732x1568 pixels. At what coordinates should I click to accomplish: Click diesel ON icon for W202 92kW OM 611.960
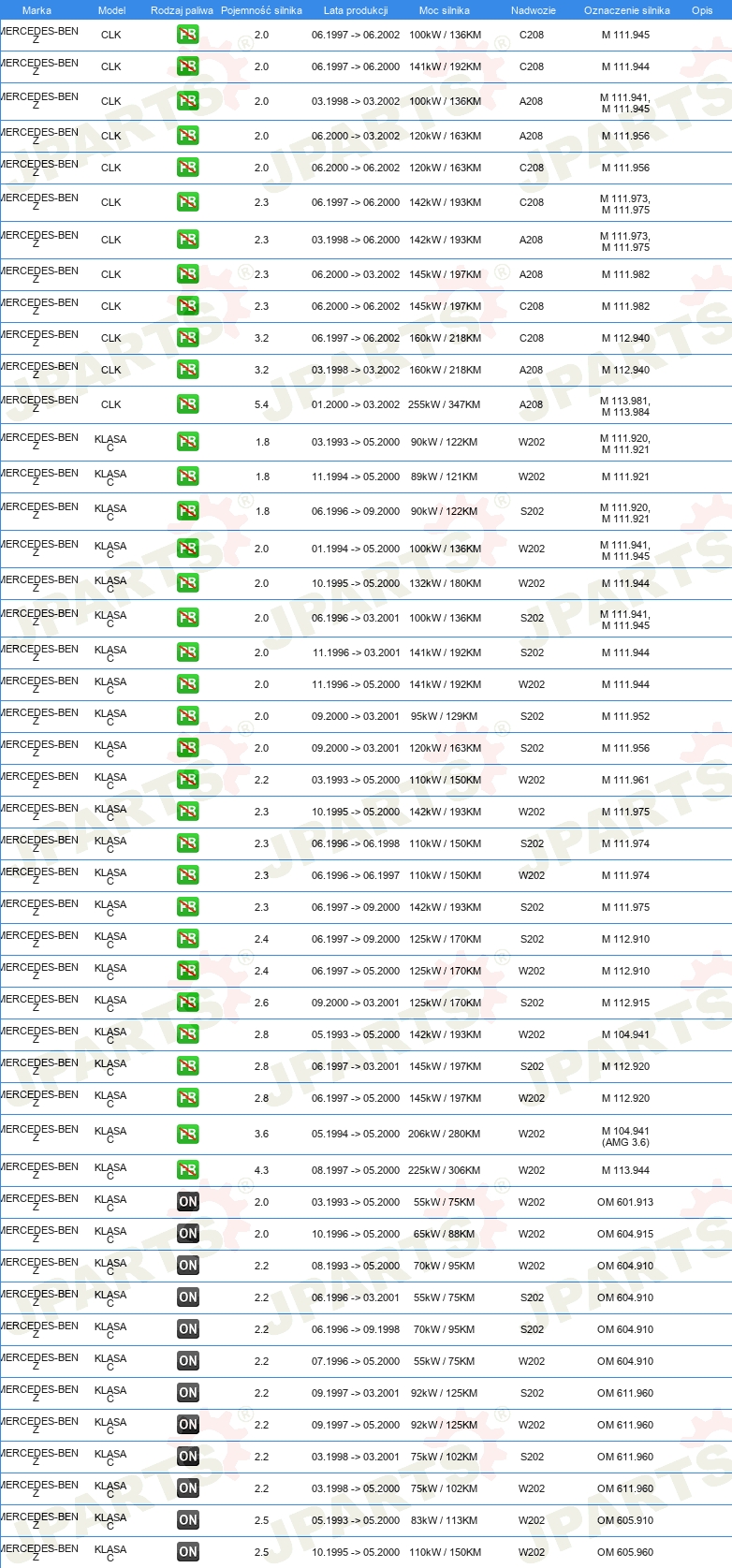[187, 1426]
